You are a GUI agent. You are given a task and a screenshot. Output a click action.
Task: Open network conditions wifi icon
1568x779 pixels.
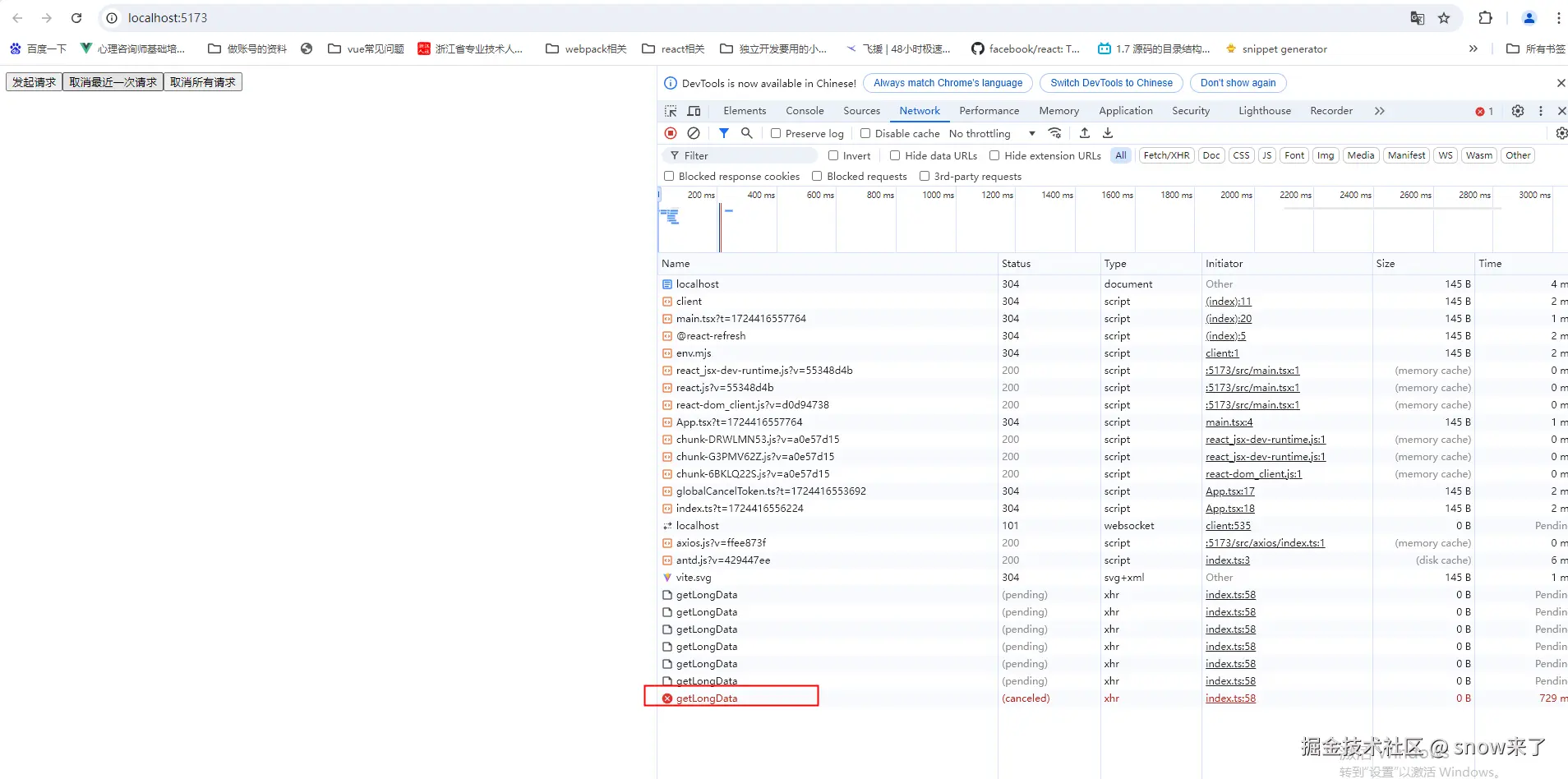click(x=1055, y=133)
